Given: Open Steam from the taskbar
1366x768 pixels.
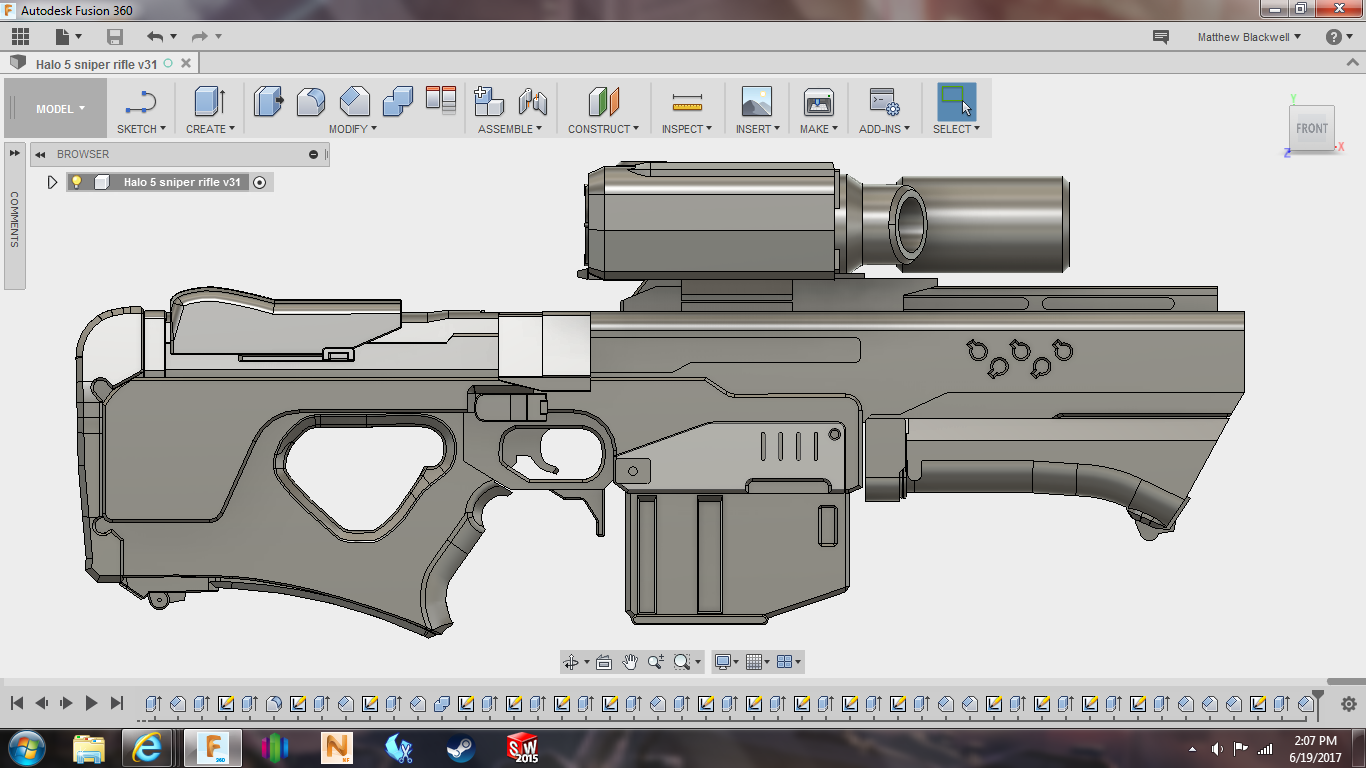Looking at the screenshot, I should coord(461,748).
